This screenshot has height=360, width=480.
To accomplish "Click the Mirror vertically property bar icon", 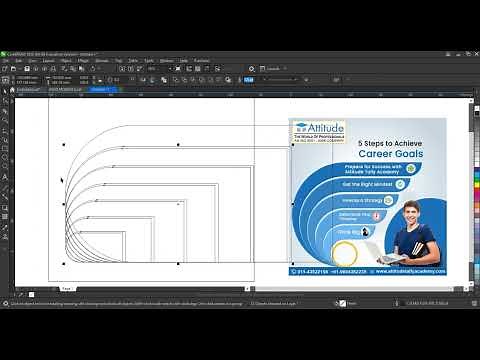I will click(152, 80).
